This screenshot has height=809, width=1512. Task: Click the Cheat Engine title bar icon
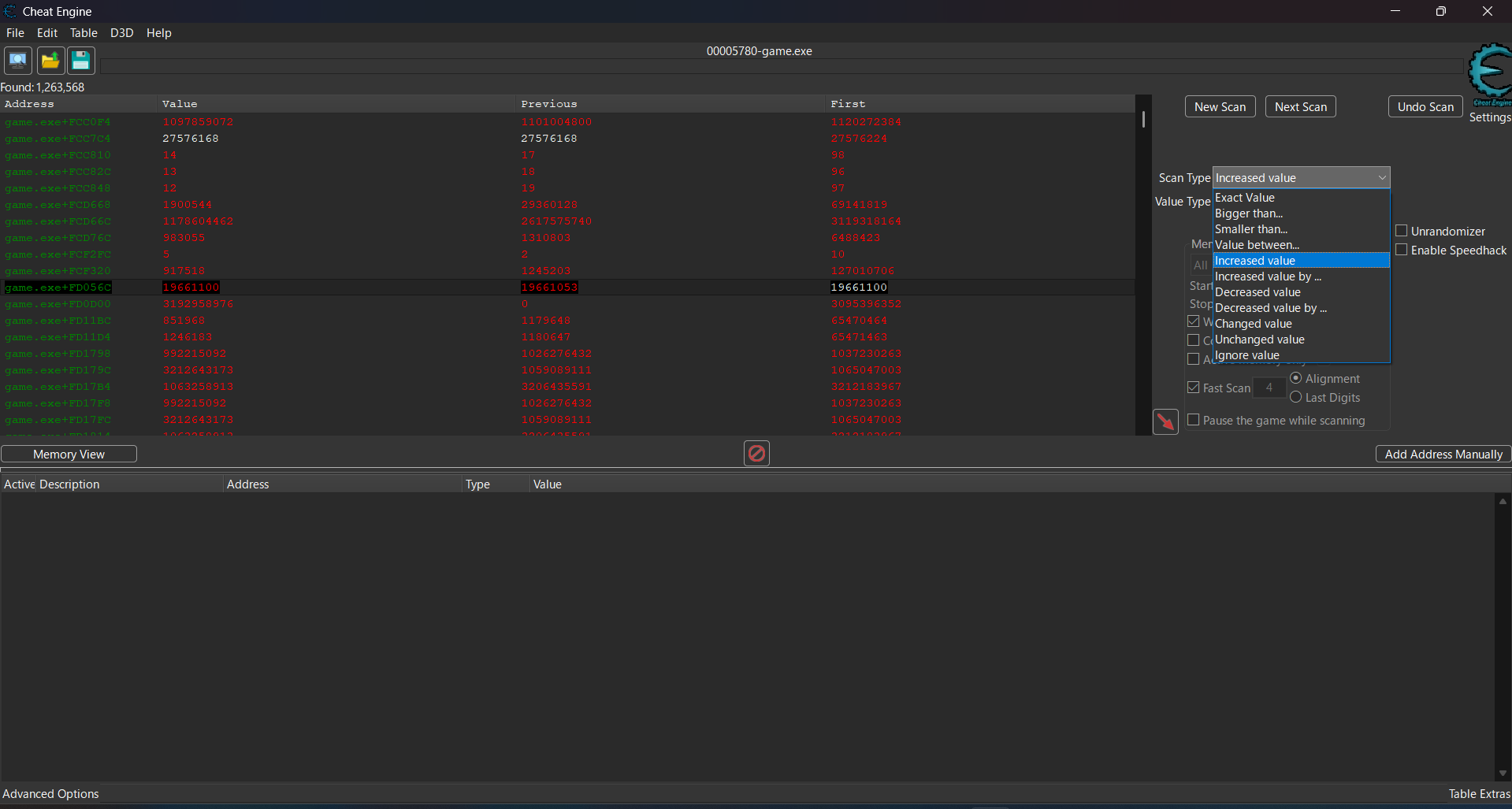(10, 11)
